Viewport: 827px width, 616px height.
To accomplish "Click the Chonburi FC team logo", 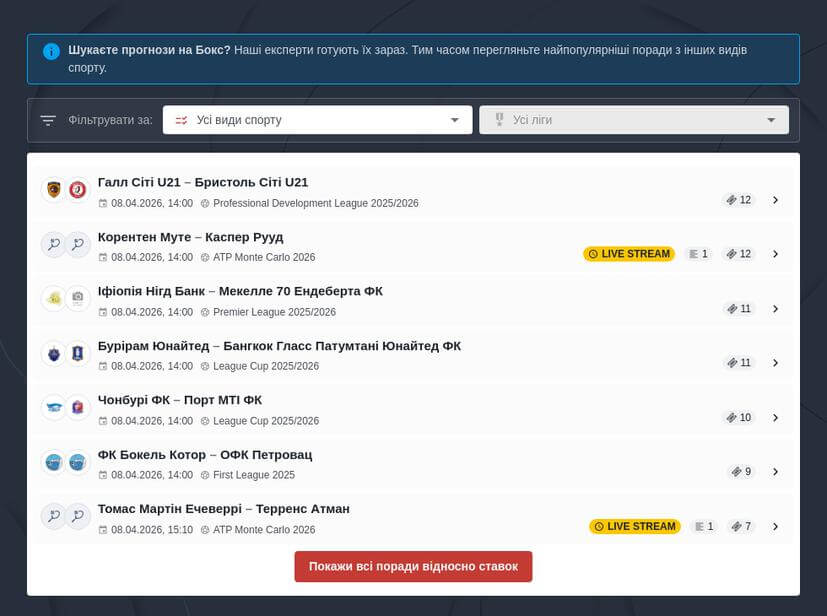I will 53,407.
